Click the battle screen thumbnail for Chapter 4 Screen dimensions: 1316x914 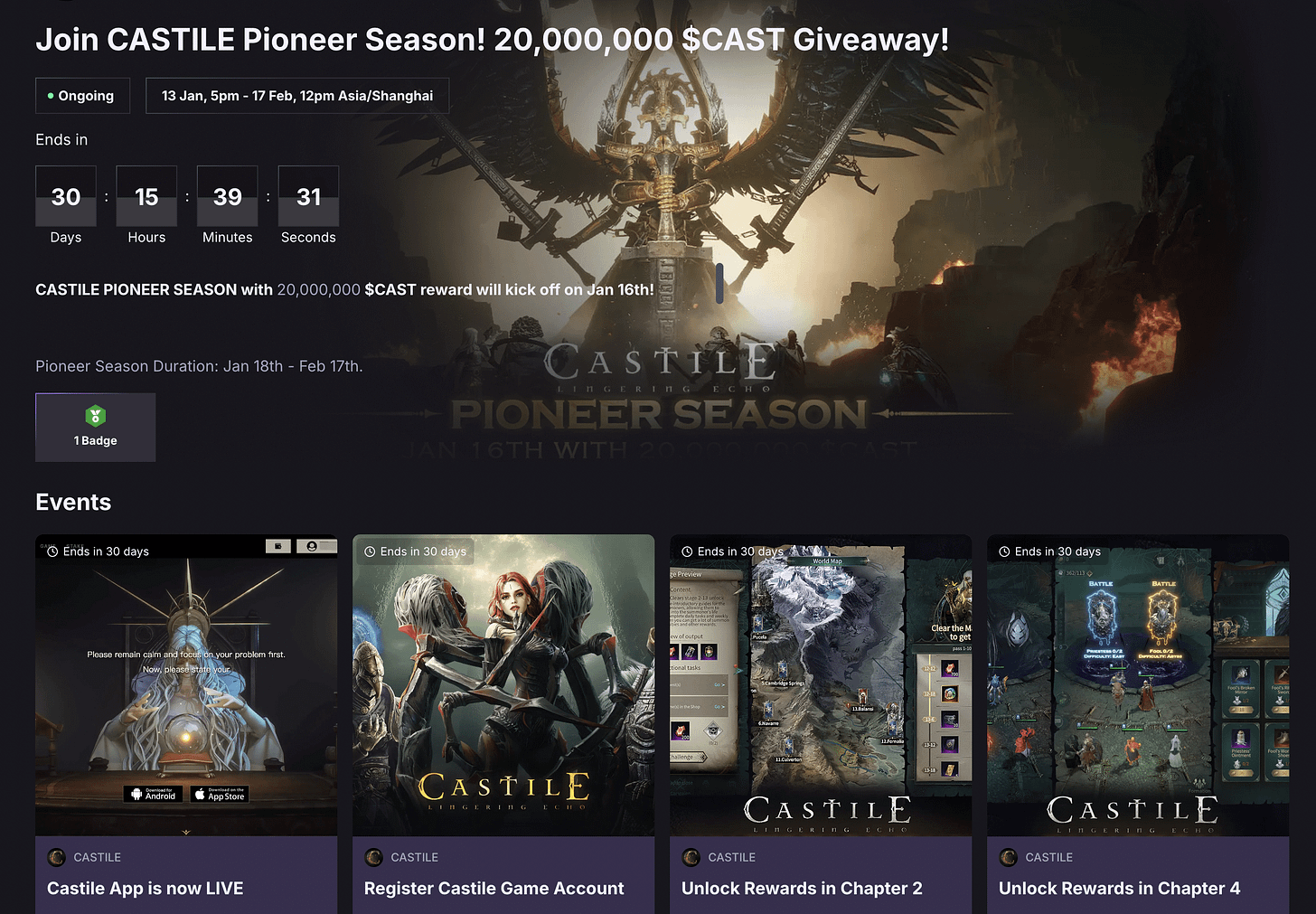(1138, 685)
